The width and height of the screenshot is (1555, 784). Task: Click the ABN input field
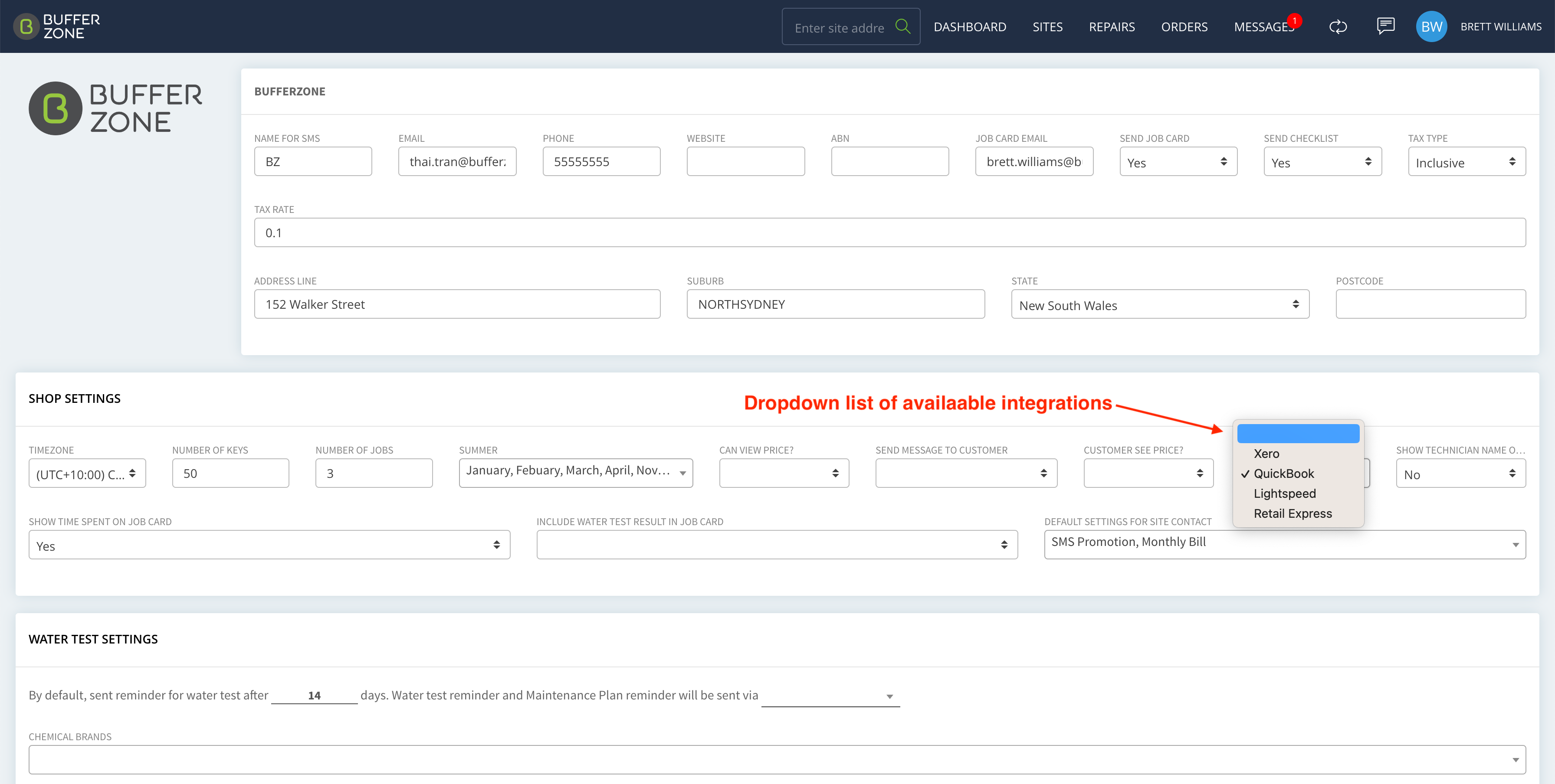tap(890, 162)
